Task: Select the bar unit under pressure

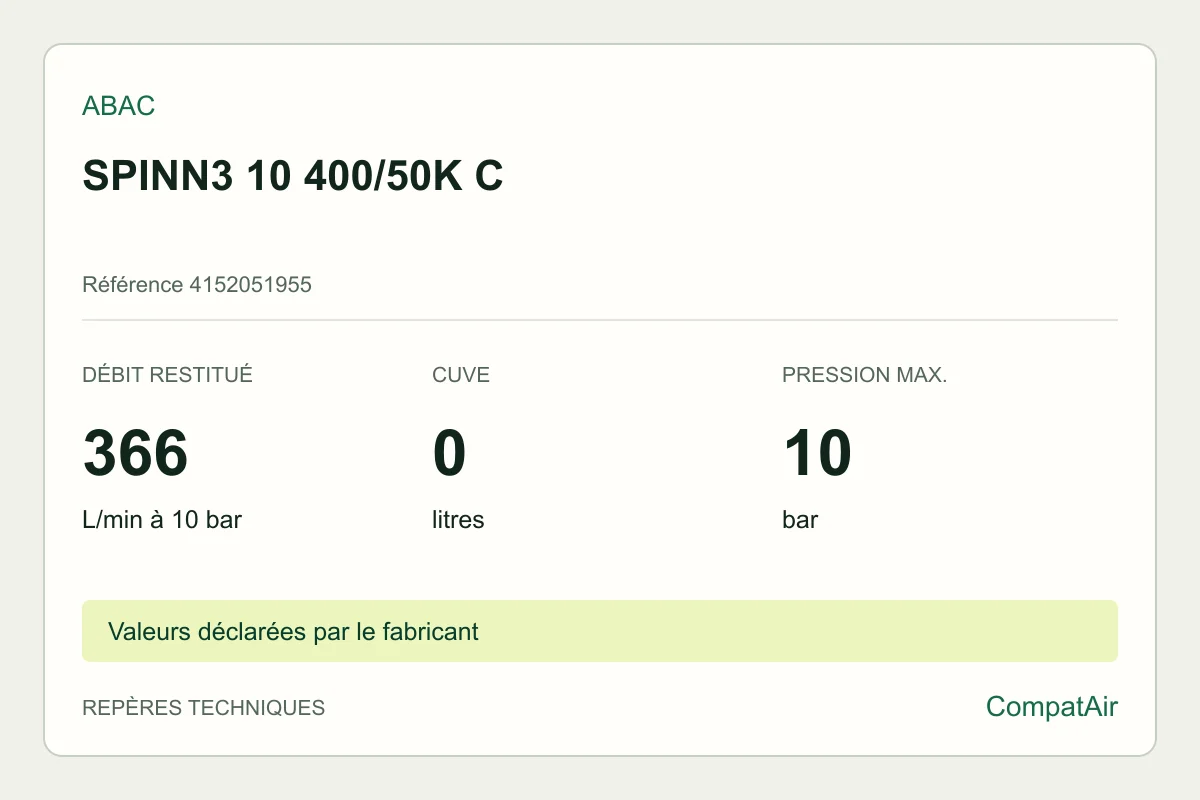Action: 800,520
